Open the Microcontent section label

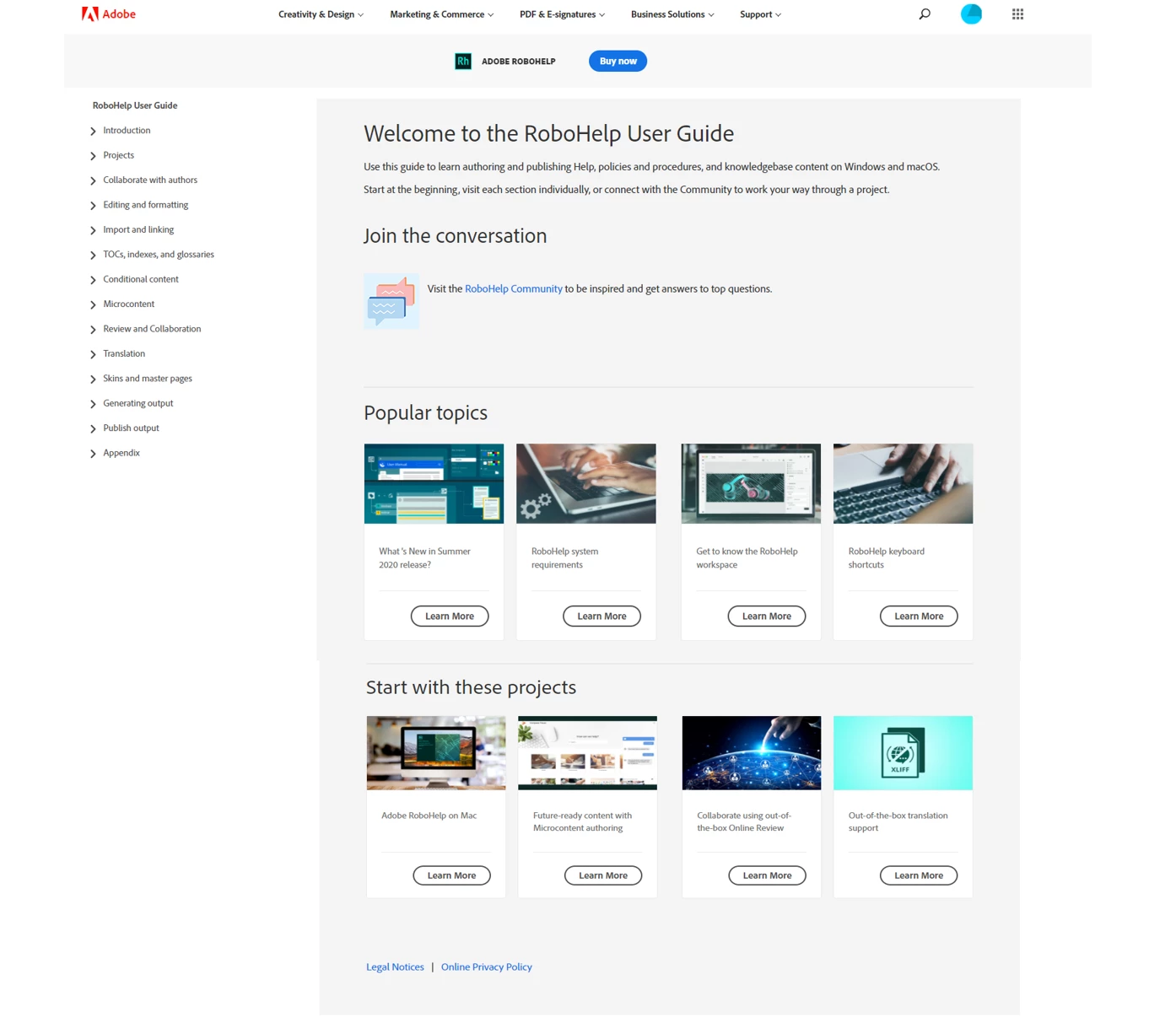128,304
